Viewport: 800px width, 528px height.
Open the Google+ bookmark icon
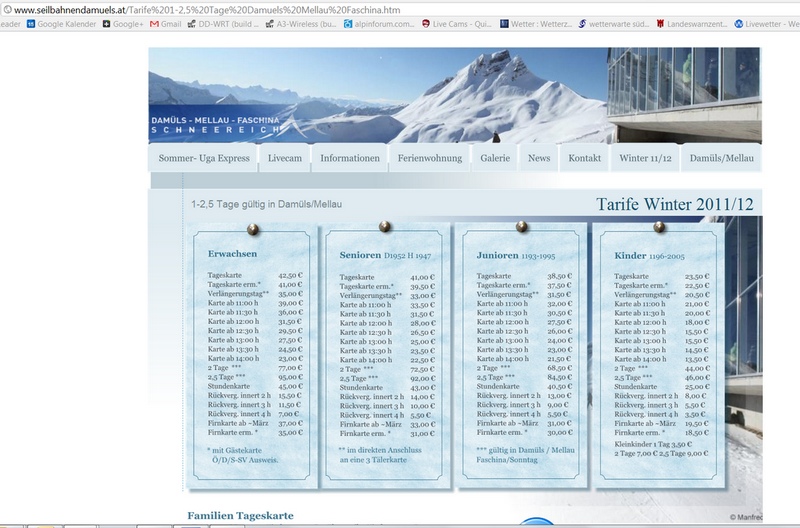point(106,22)
